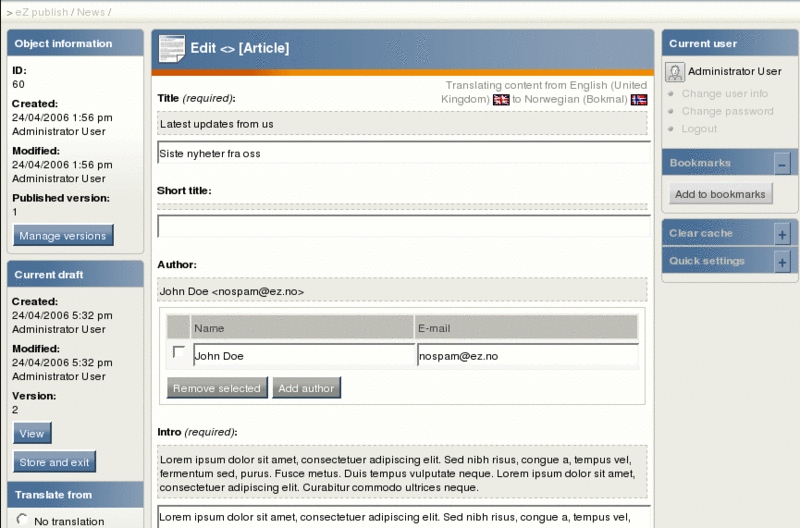Click the Remove selected button
The image size is (800, 528).
pyautogui.click(x=217, y=388)
